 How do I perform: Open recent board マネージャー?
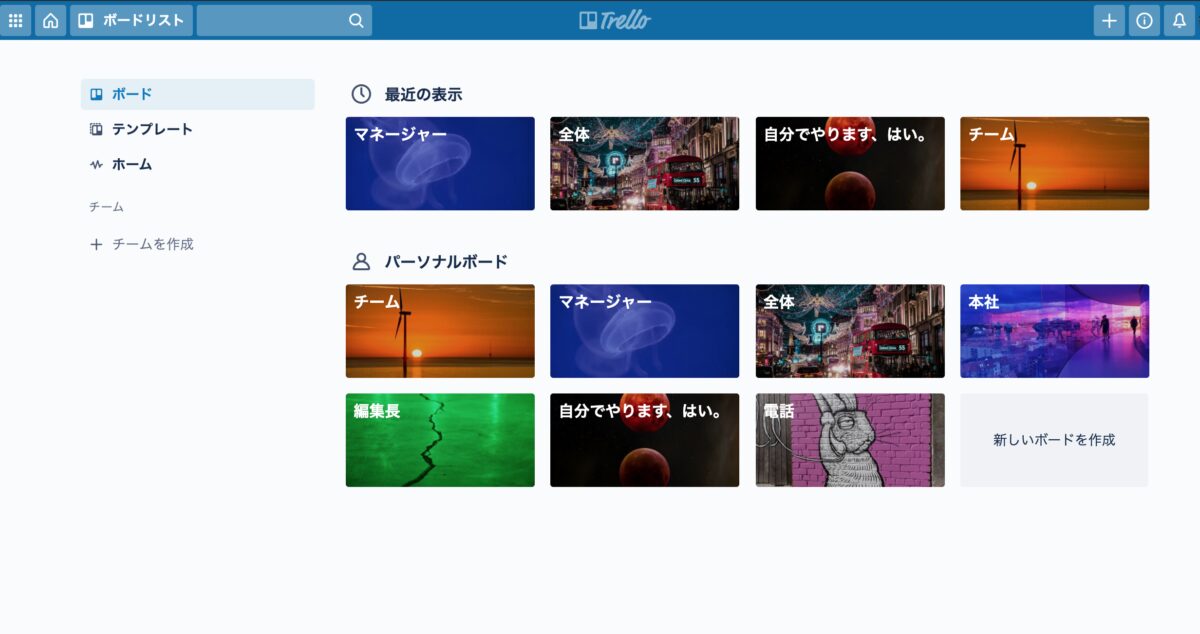440,163
